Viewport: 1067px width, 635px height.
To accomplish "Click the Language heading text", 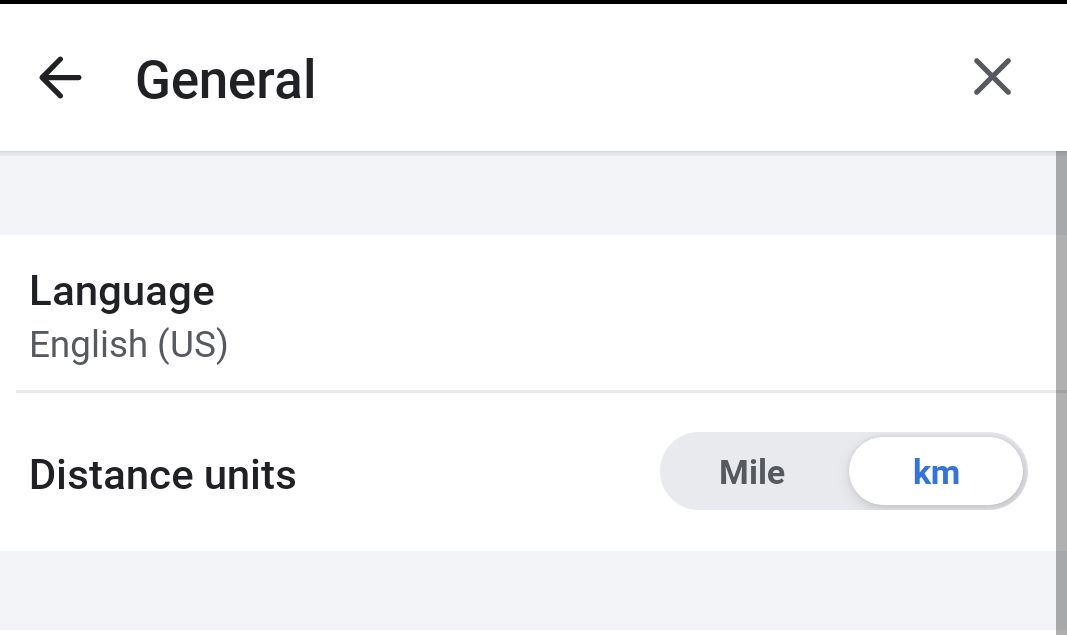I will [122, 291].
